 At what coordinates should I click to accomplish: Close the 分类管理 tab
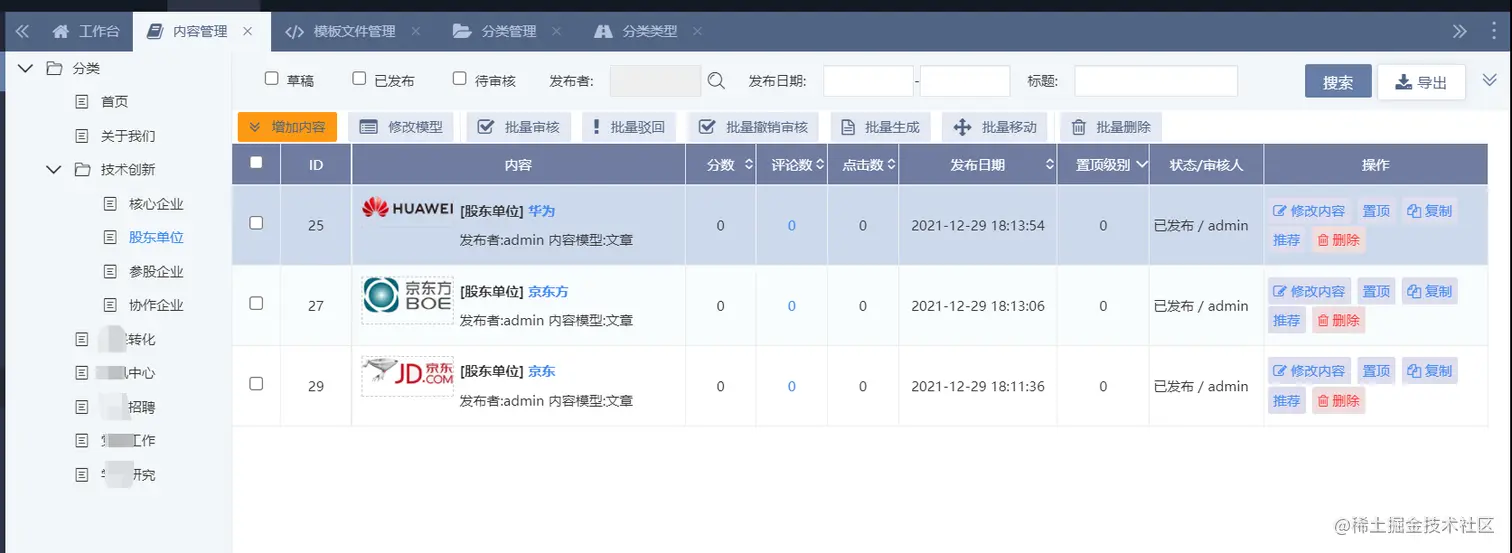[556, 31]
